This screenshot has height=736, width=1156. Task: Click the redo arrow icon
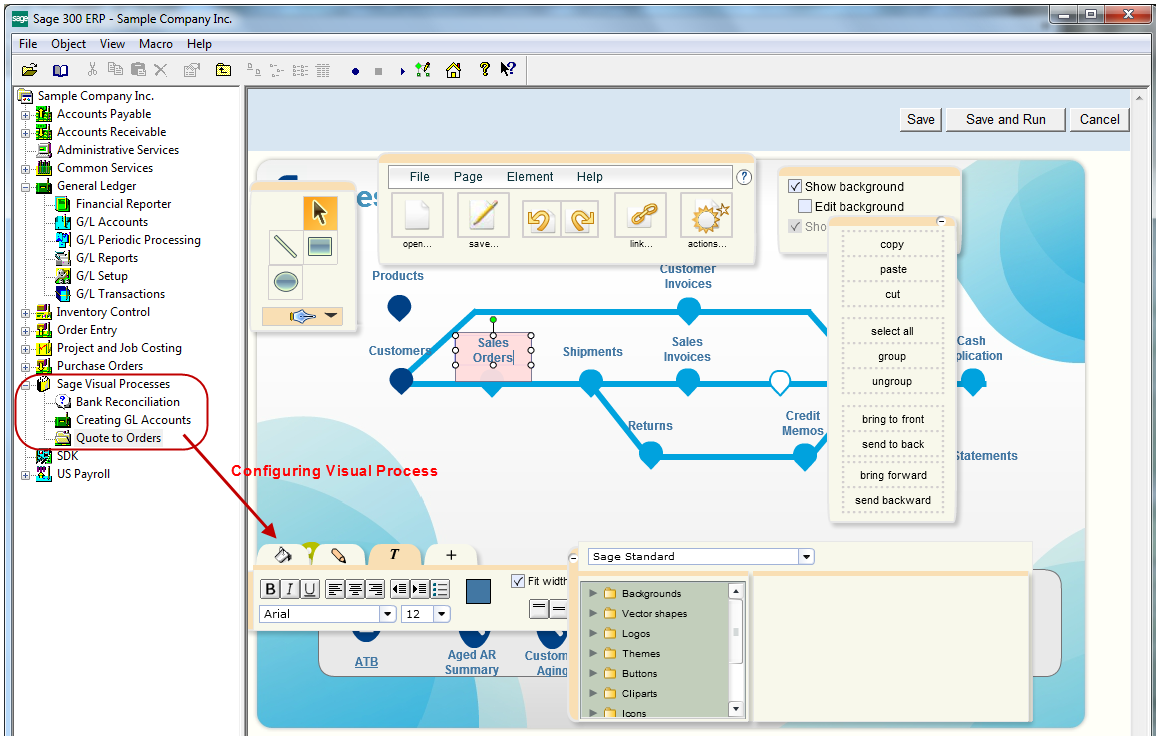[x=581, y=219]
